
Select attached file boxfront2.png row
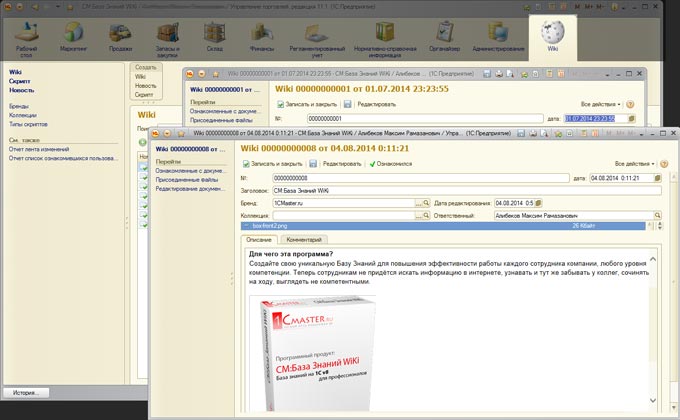tap(443, 226)
